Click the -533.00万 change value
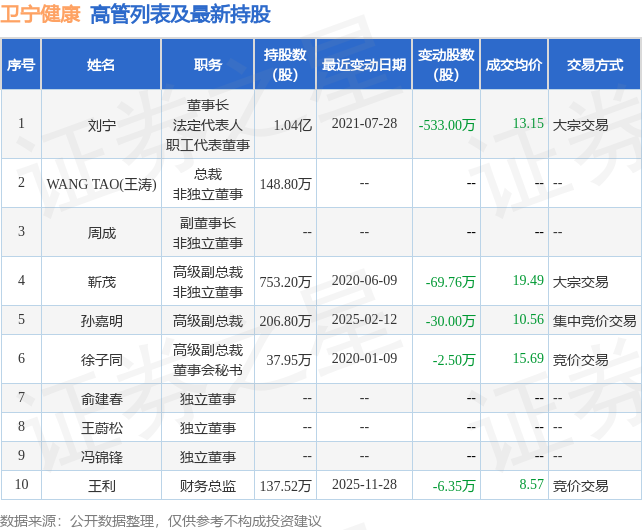 [x=447, y=125]
